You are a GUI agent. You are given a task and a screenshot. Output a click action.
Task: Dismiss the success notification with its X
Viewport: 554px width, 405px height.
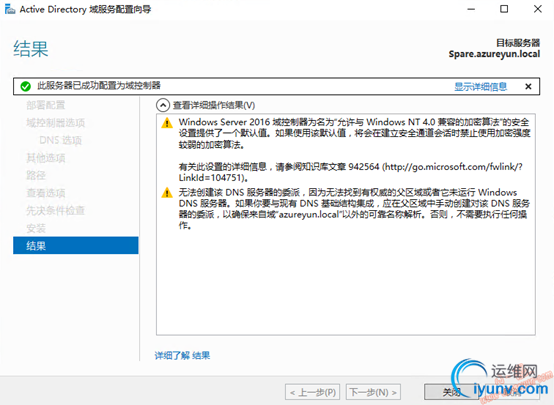tap(528, 86)
